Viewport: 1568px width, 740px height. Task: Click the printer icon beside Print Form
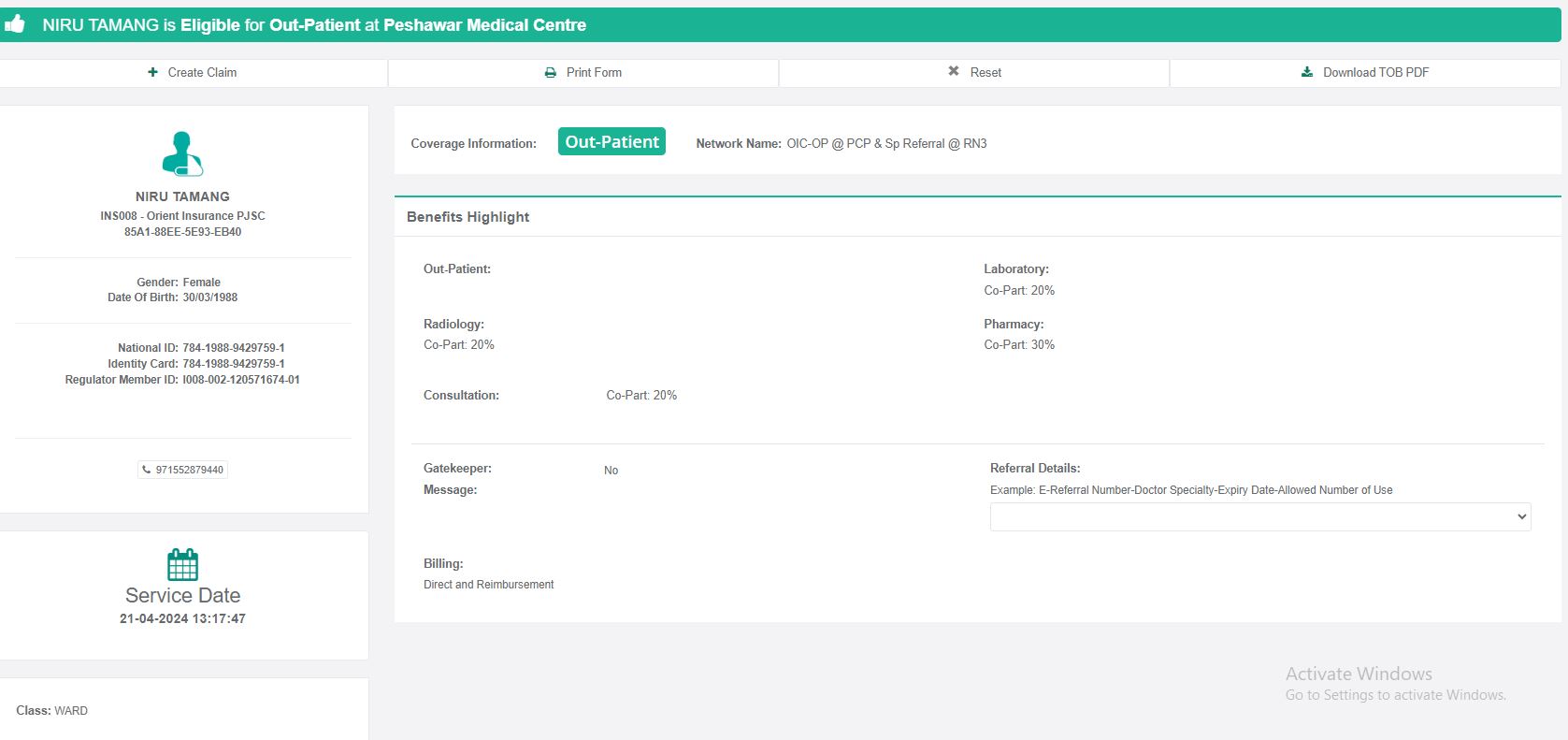coord(551,72)
